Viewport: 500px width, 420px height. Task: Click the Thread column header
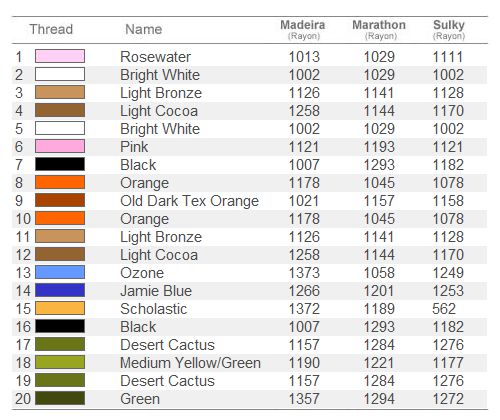tap(51, 29)
